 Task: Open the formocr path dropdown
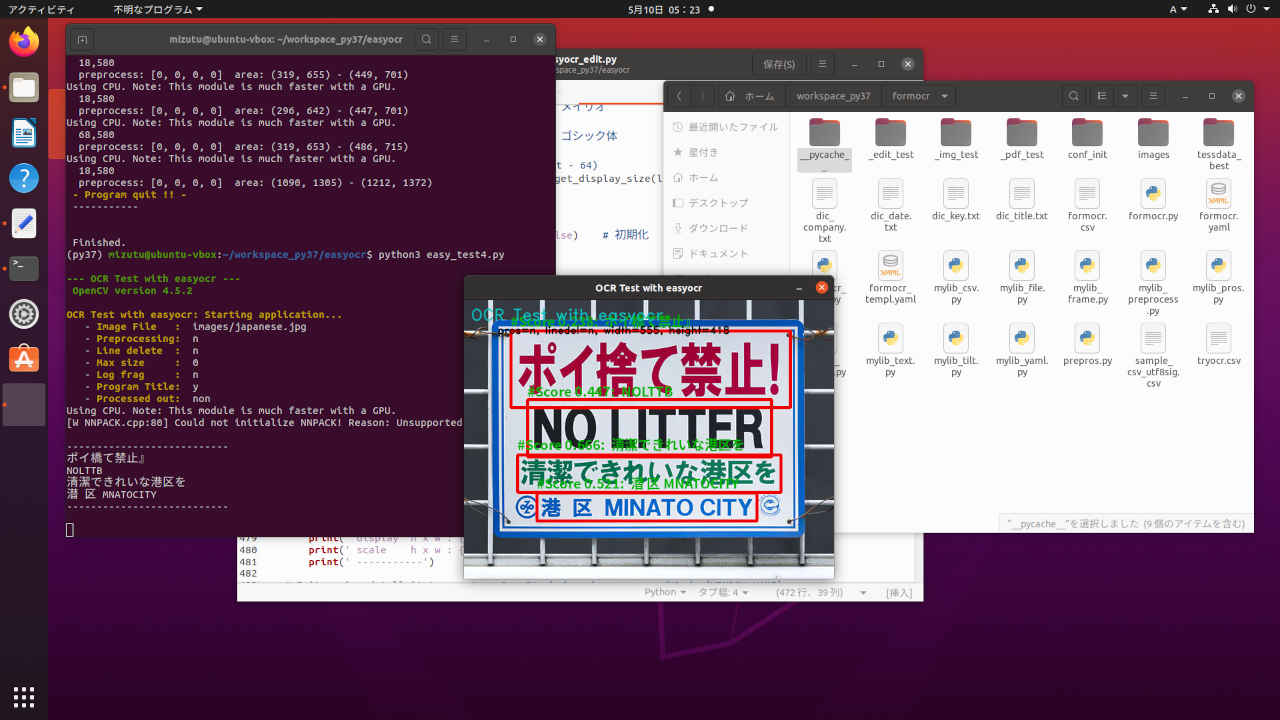coord(944,96)
